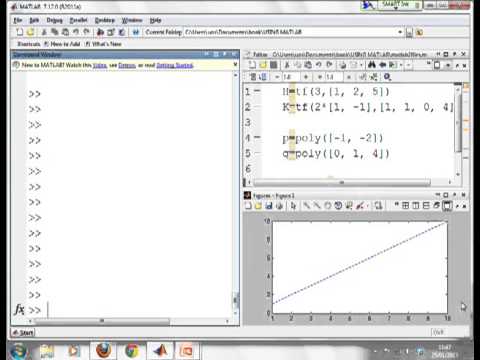Viewport: 480px width, 360px height.
Task: Expand the Editor Run button dropdown arrow
Action: [401, 65]
